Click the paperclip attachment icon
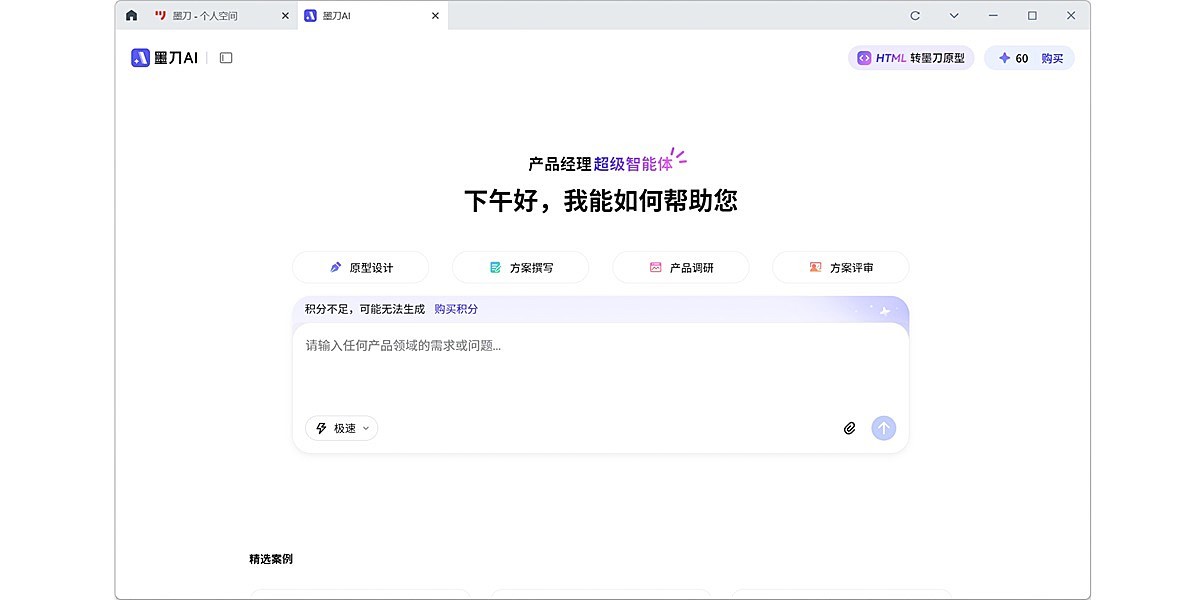The width and height of the screenshot is (1200, 600). pos(849,428)
